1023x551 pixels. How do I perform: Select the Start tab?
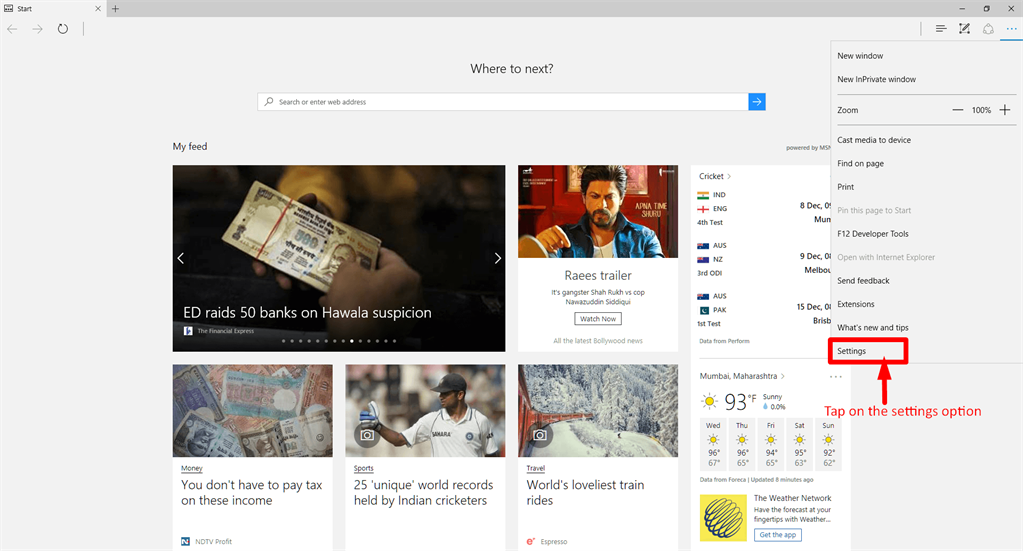click(52, 8)
